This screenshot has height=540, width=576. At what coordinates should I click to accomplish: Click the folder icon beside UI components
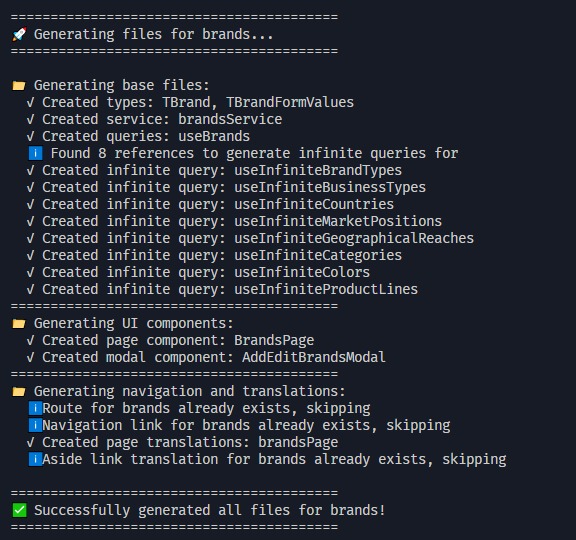pyautogui.click(x=19, y=324)
